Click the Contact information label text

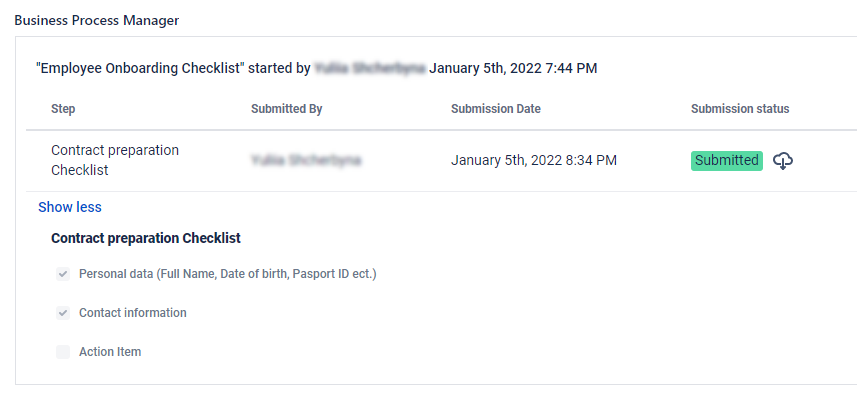[x=133, y=313]
